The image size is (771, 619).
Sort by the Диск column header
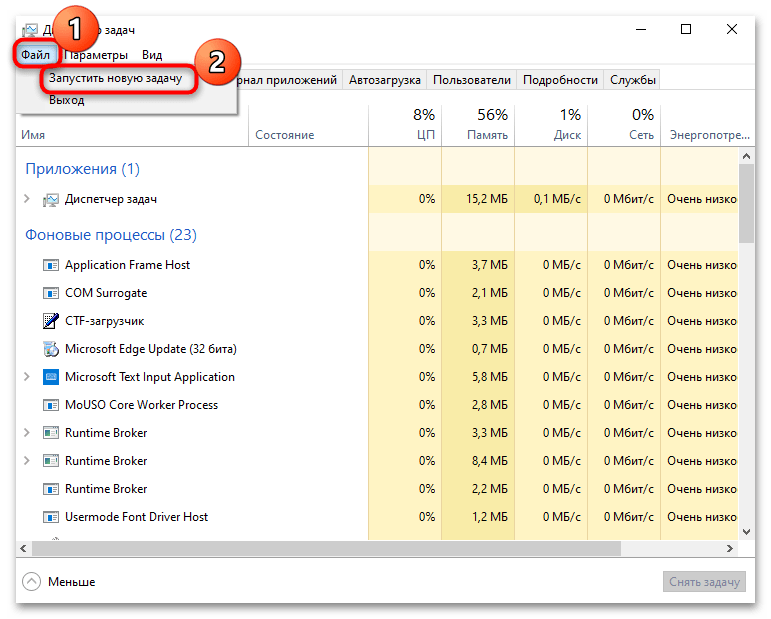click(551, 126)
